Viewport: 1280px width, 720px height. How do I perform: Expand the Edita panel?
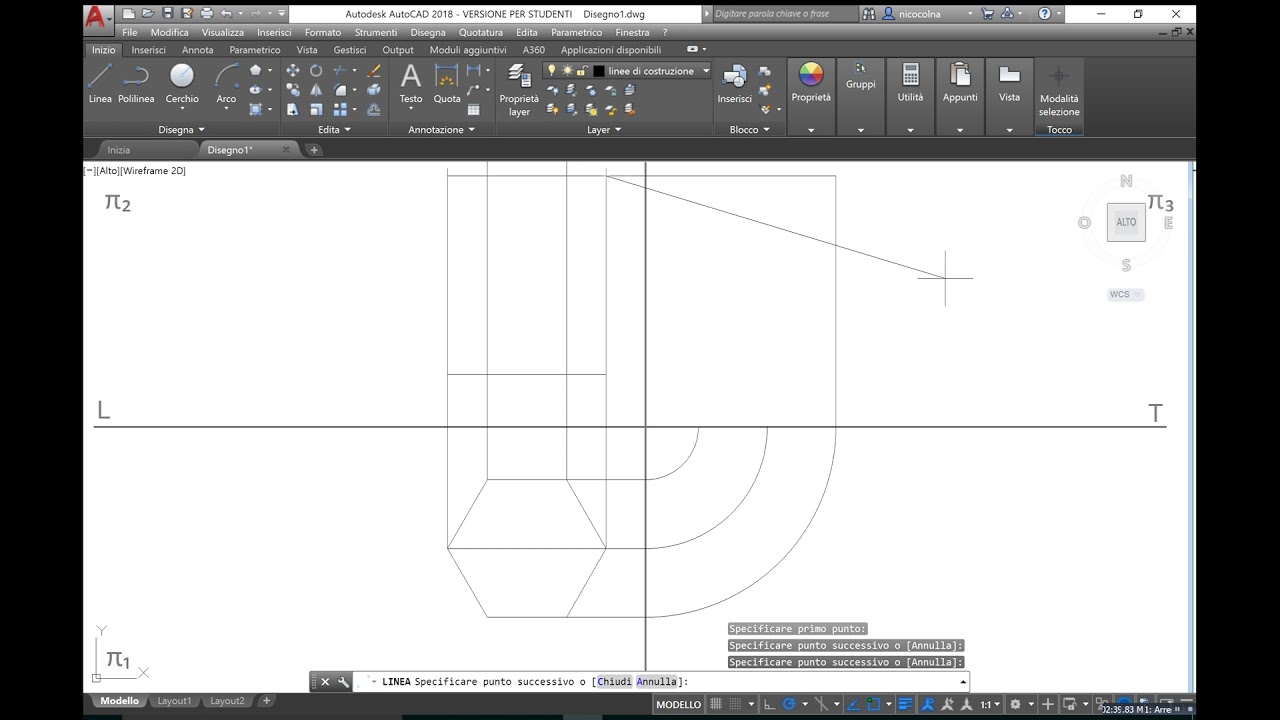tap(334, 130)
